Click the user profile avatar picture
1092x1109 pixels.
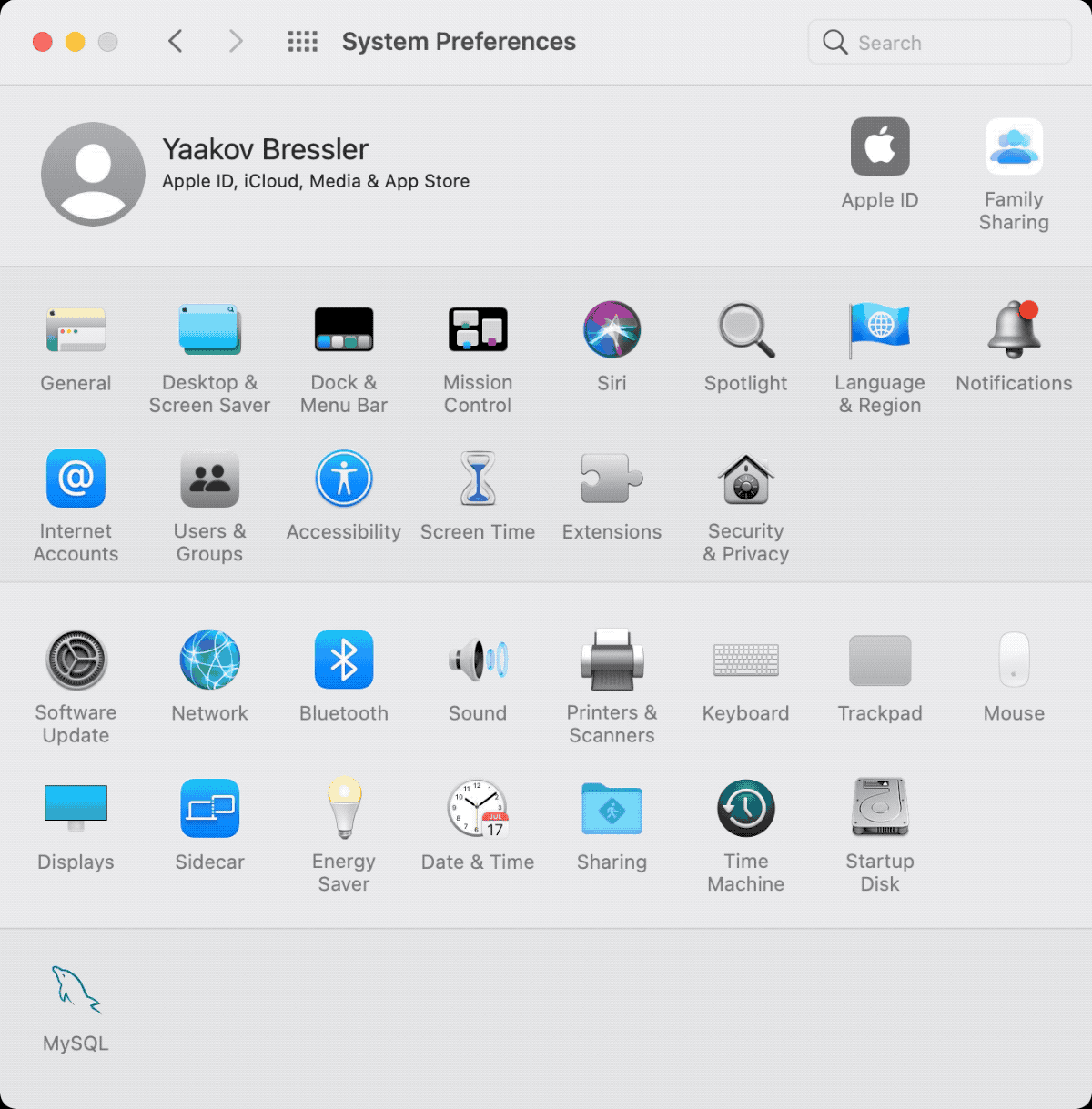(x=93, y=174)
